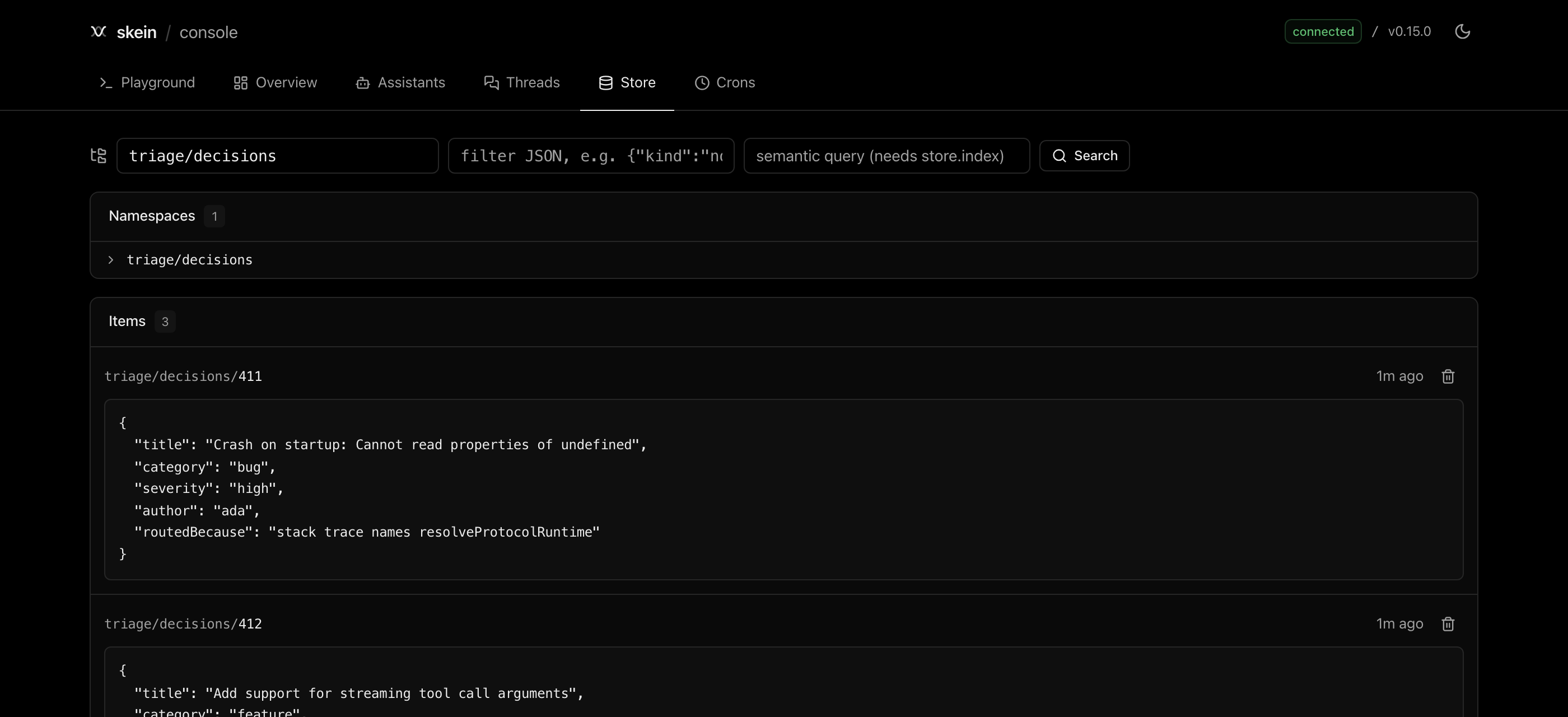Delete item triage/decisions/412 via trash icon
The image size is (1568, 717).
point(1448,624)
